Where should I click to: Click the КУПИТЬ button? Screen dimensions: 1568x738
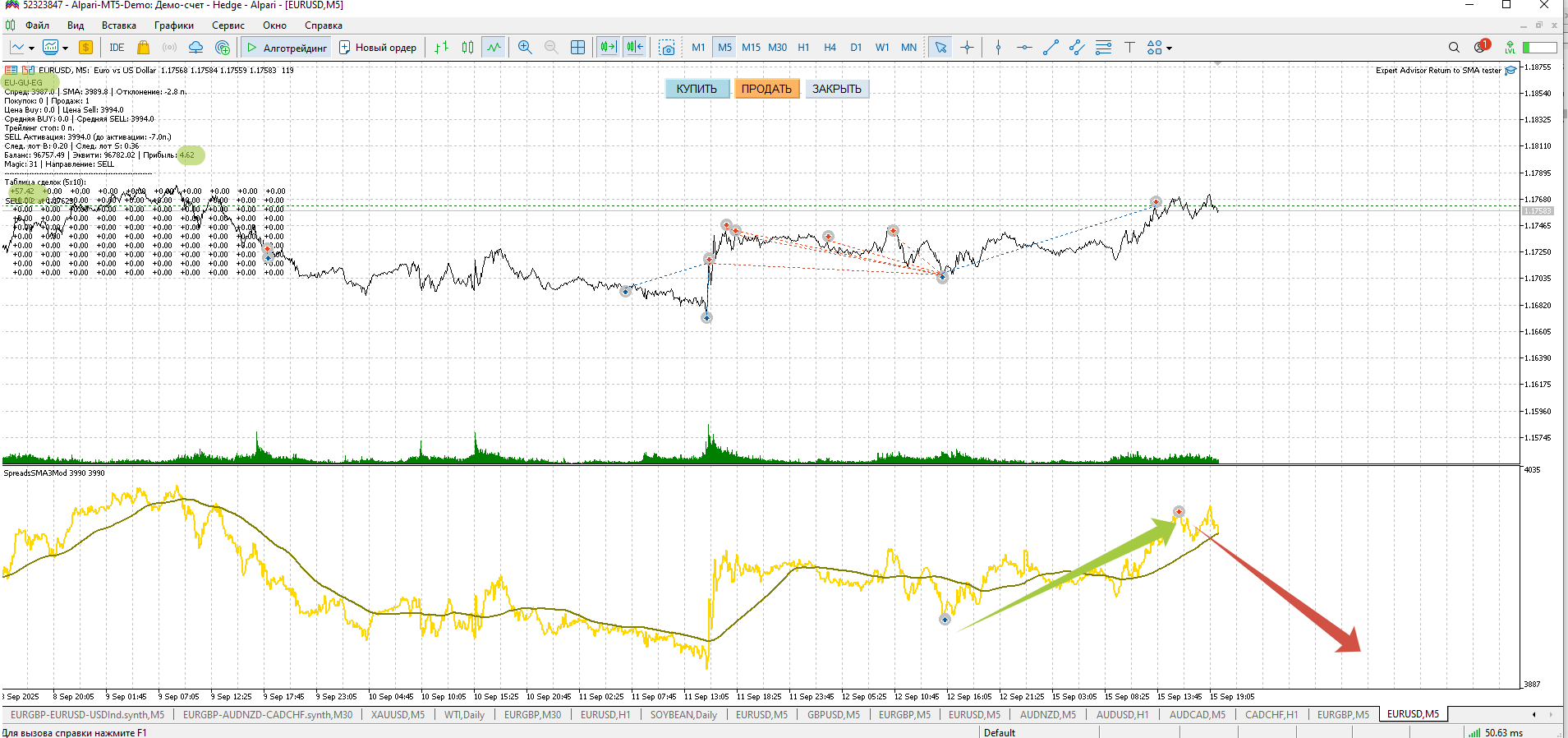pyautogui.click(x=697, y=89)
